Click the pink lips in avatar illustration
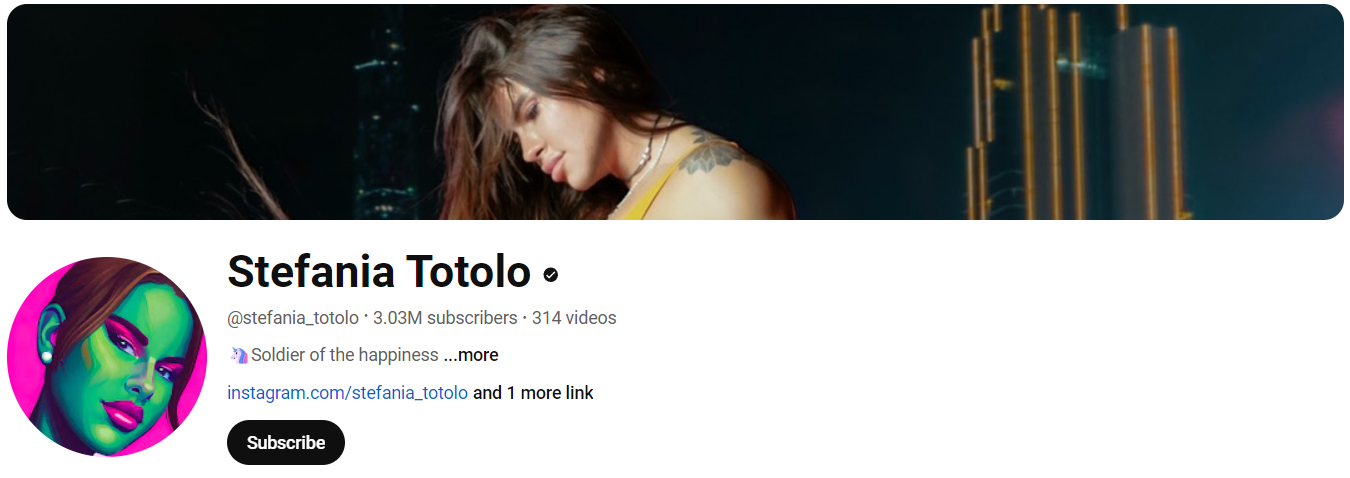Viewport: 1350px width, 478px height. point(125,411)
